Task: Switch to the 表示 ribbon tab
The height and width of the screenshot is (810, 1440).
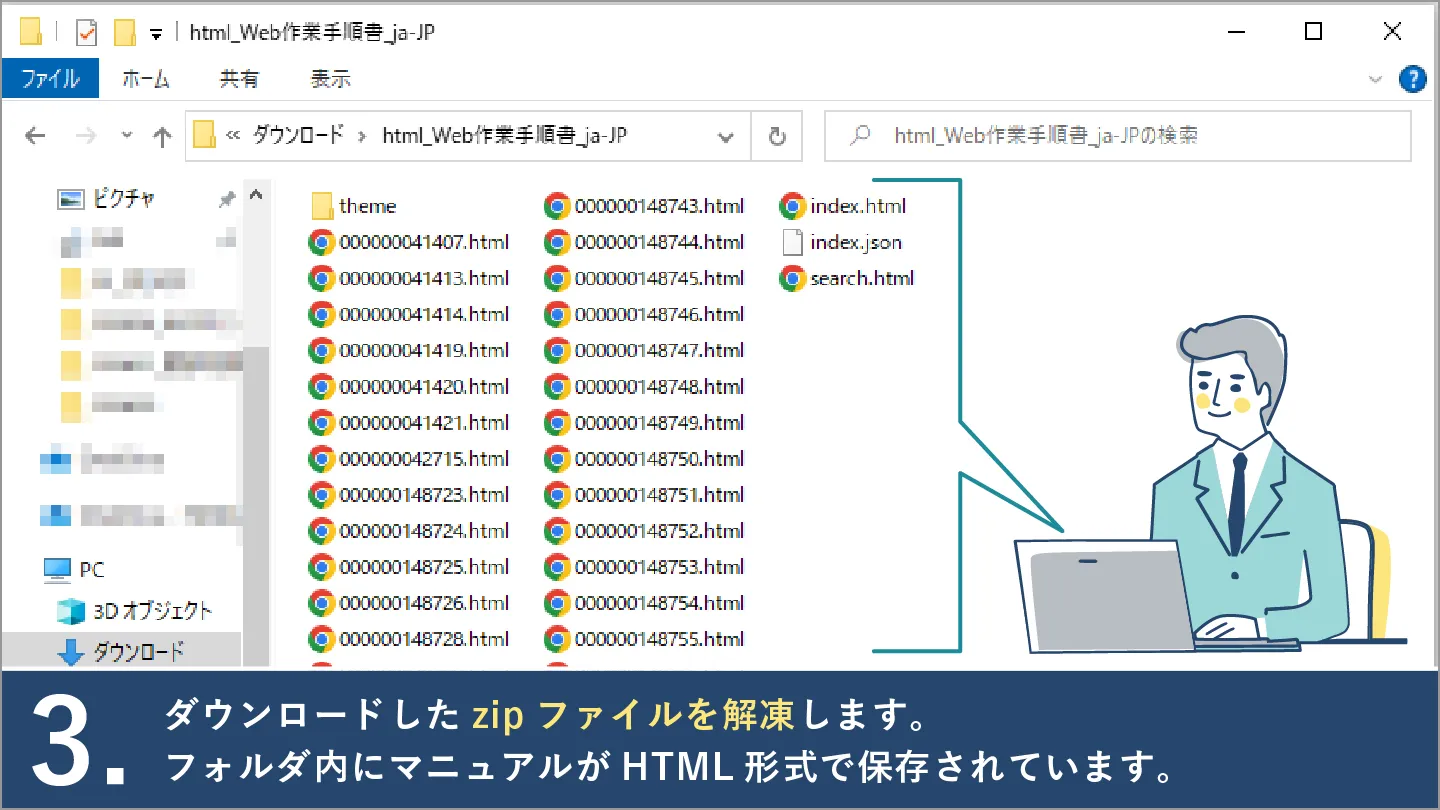Action: pos(330,79)
